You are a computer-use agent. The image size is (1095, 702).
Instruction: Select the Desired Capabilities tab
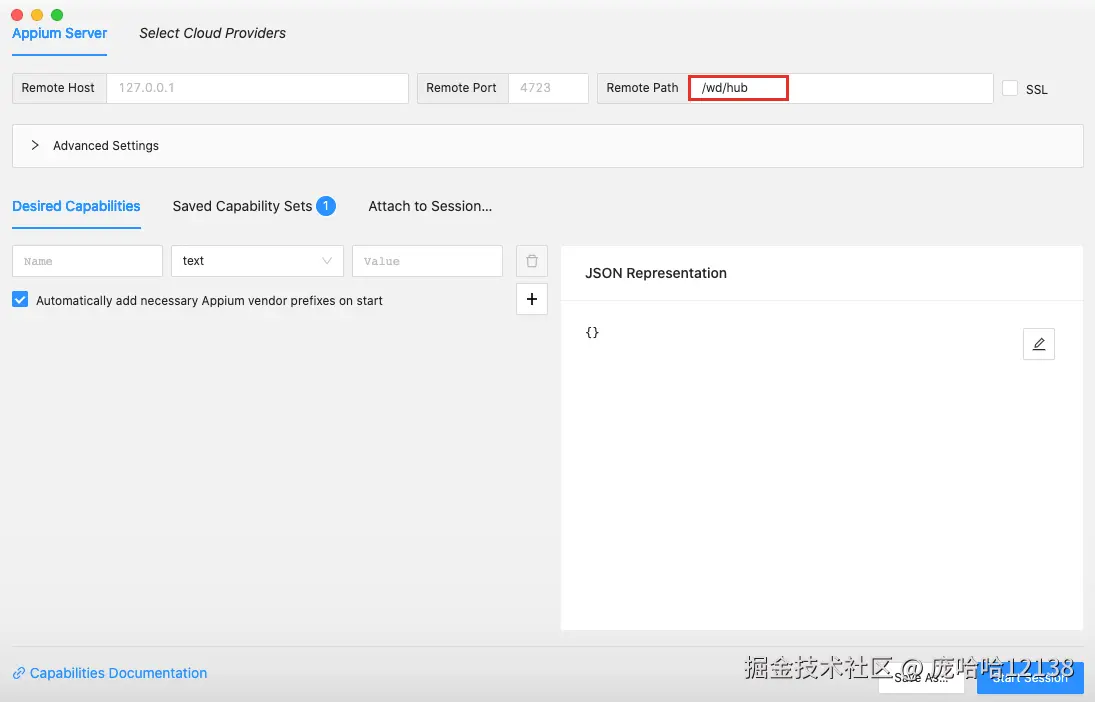[76, 206]
